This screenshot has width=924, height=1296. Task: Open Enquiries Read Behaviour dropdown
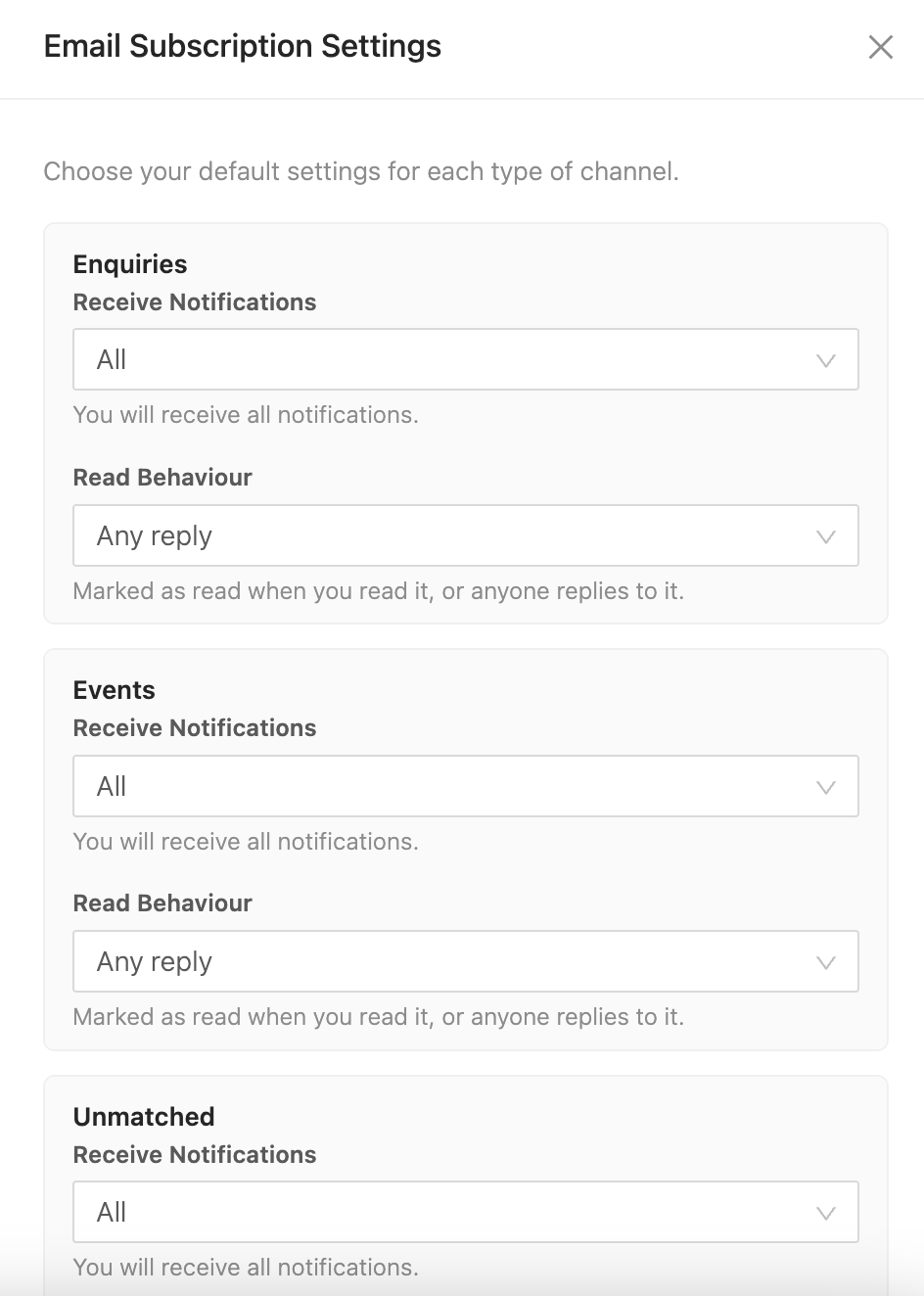pos(466,535)
